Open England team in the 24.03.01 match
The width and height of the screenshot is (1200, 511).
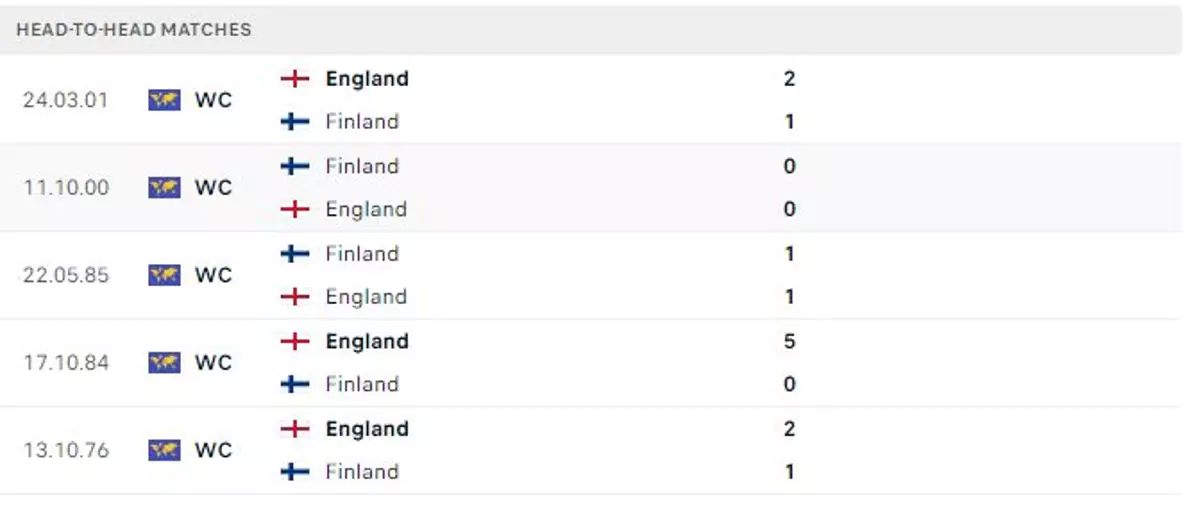[x=367, y=79]
